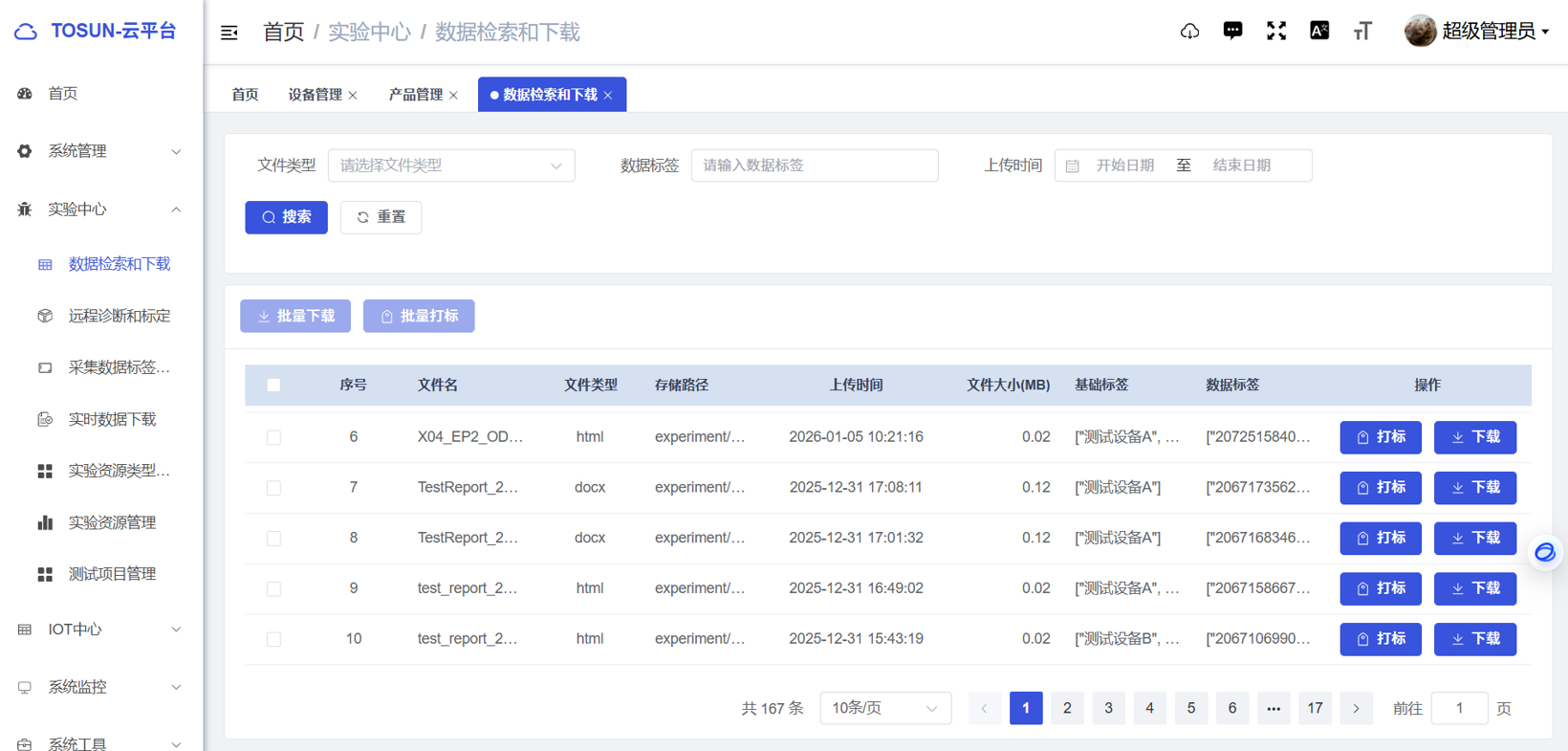Image resolution: width=1568 pixels, height=751 pixels.
Task: Click the calendar icon in upload time field
Action: (1073, 166)
